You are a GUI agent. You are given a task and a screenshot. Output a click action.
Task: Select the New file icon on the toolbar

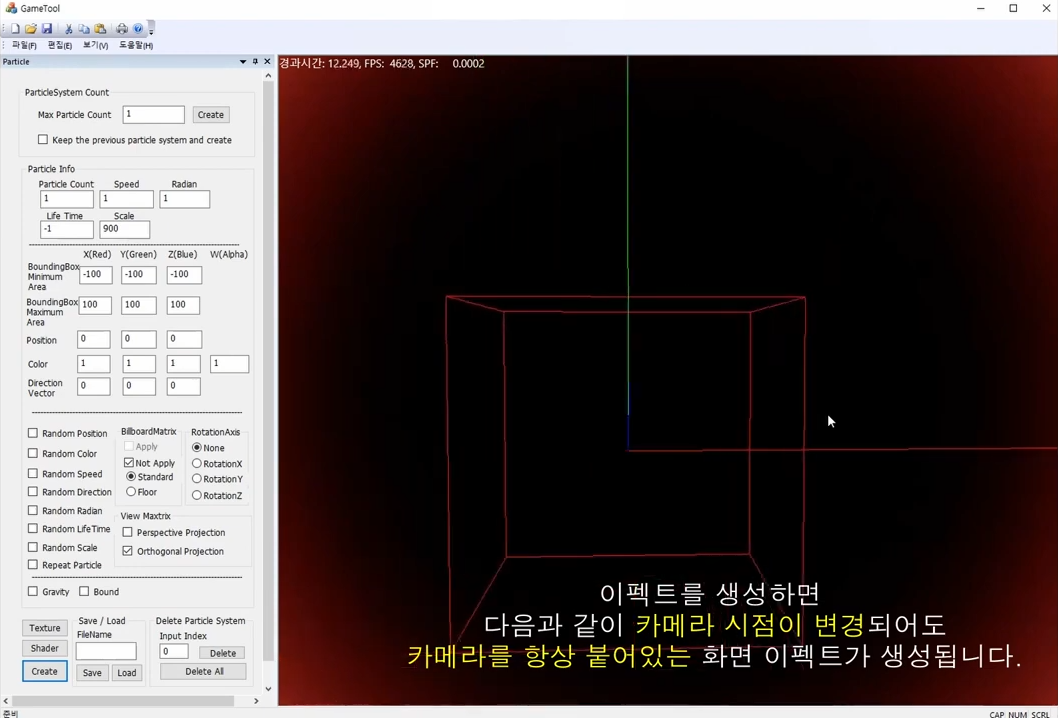15,28
